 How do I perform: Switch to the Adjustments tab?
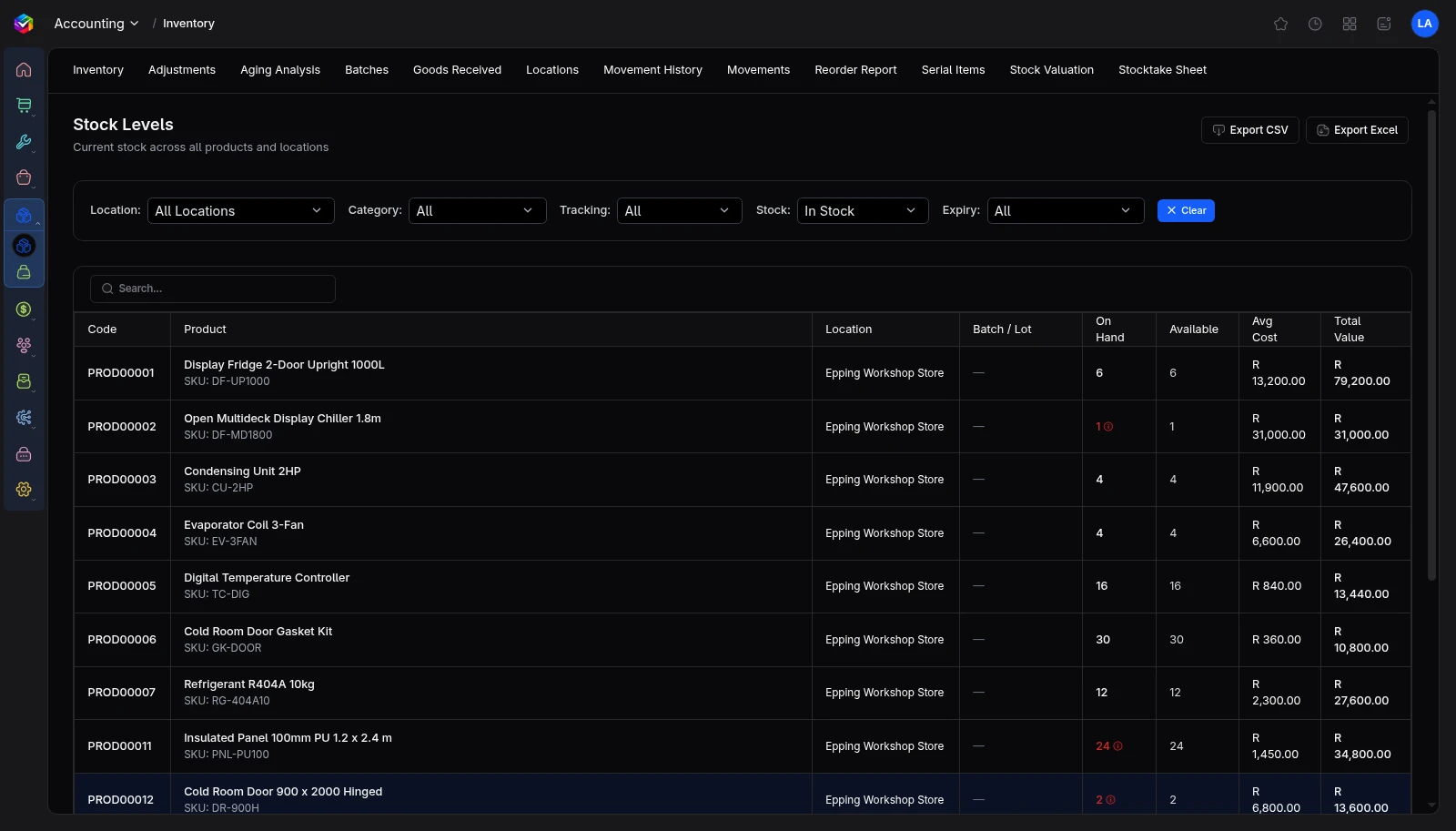(182, 70)
